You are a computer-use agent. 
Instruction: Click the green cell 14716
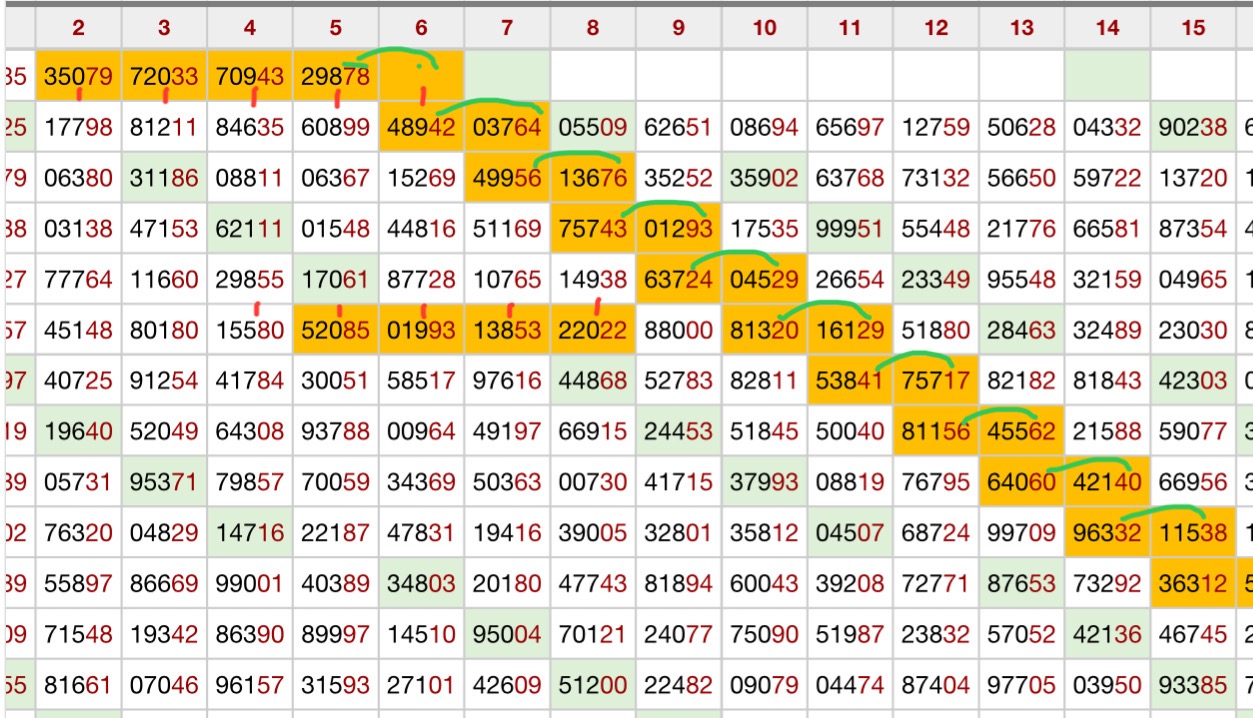point(250,532)
